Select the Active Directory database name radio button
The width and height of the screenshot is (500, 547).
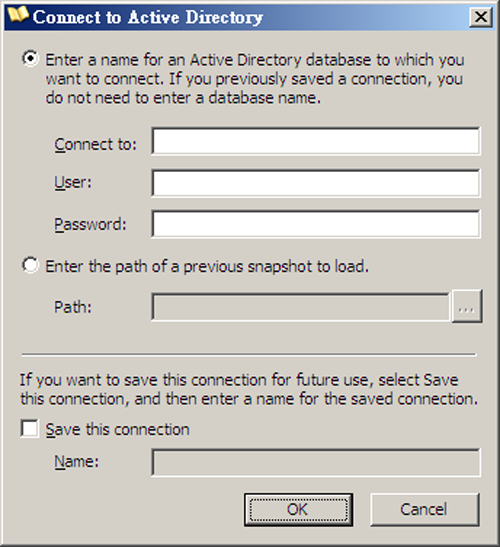tap(30, 58)
